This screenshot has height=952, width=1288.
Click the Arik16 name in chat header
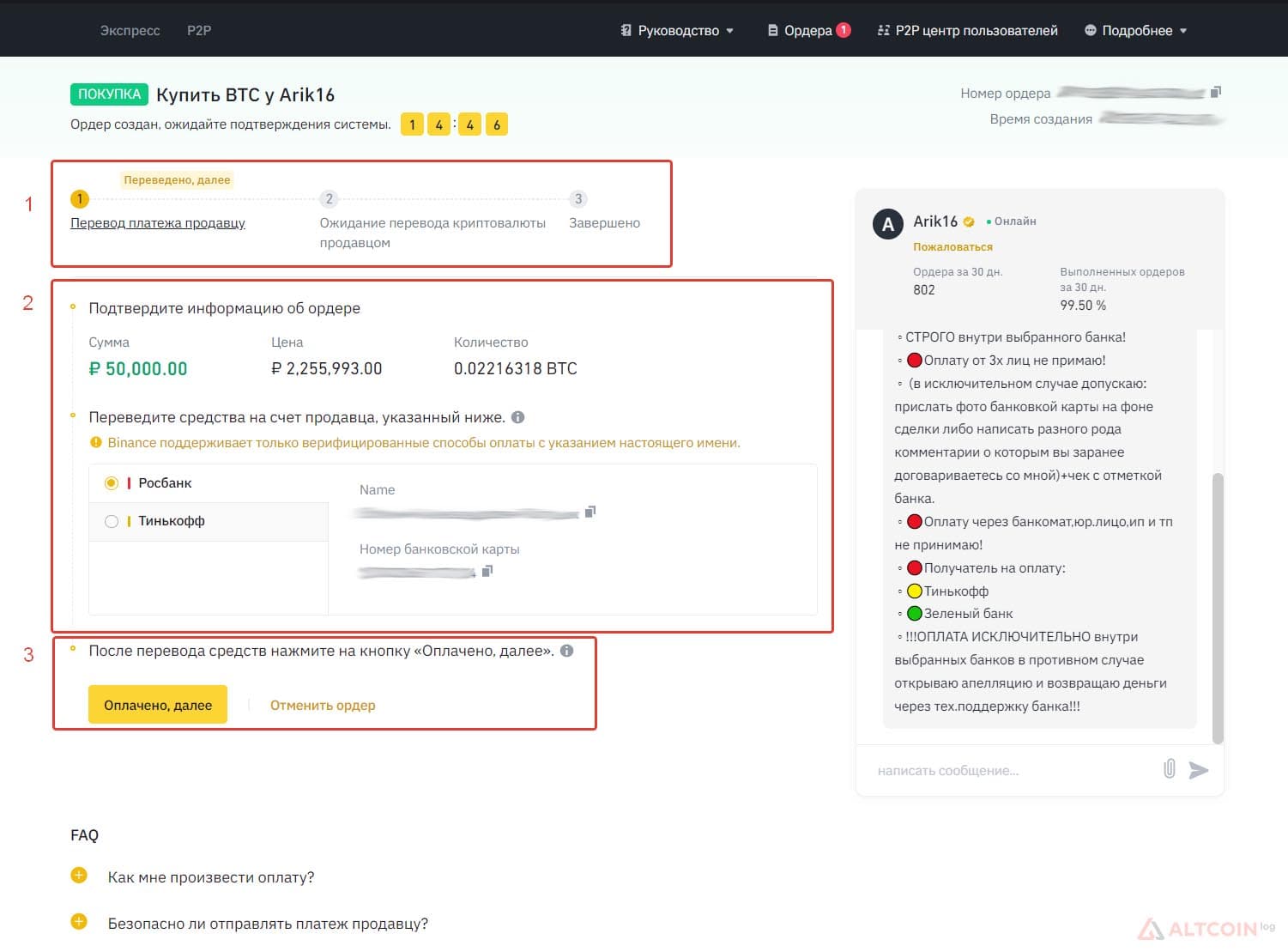[935, 221]
